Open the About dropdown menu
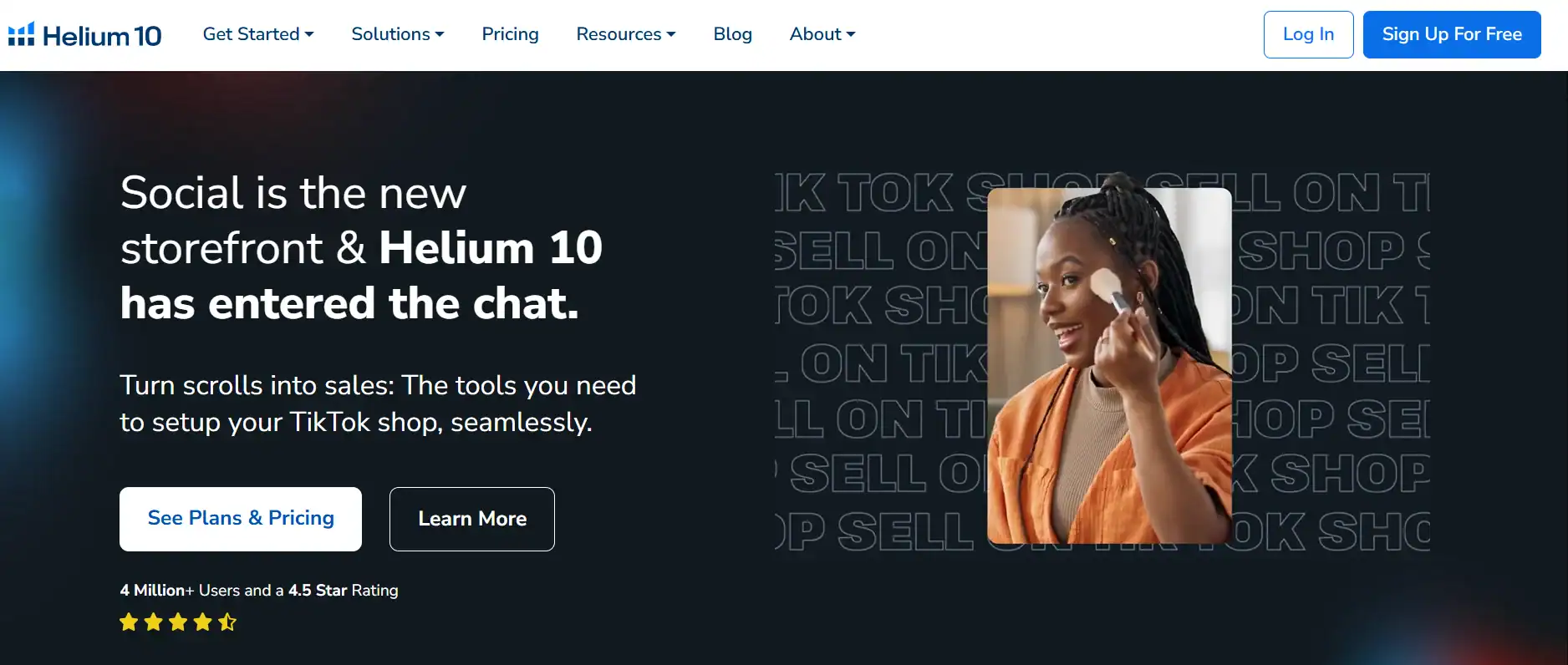This screenshot has width=1568, height=665. point(822,34)
